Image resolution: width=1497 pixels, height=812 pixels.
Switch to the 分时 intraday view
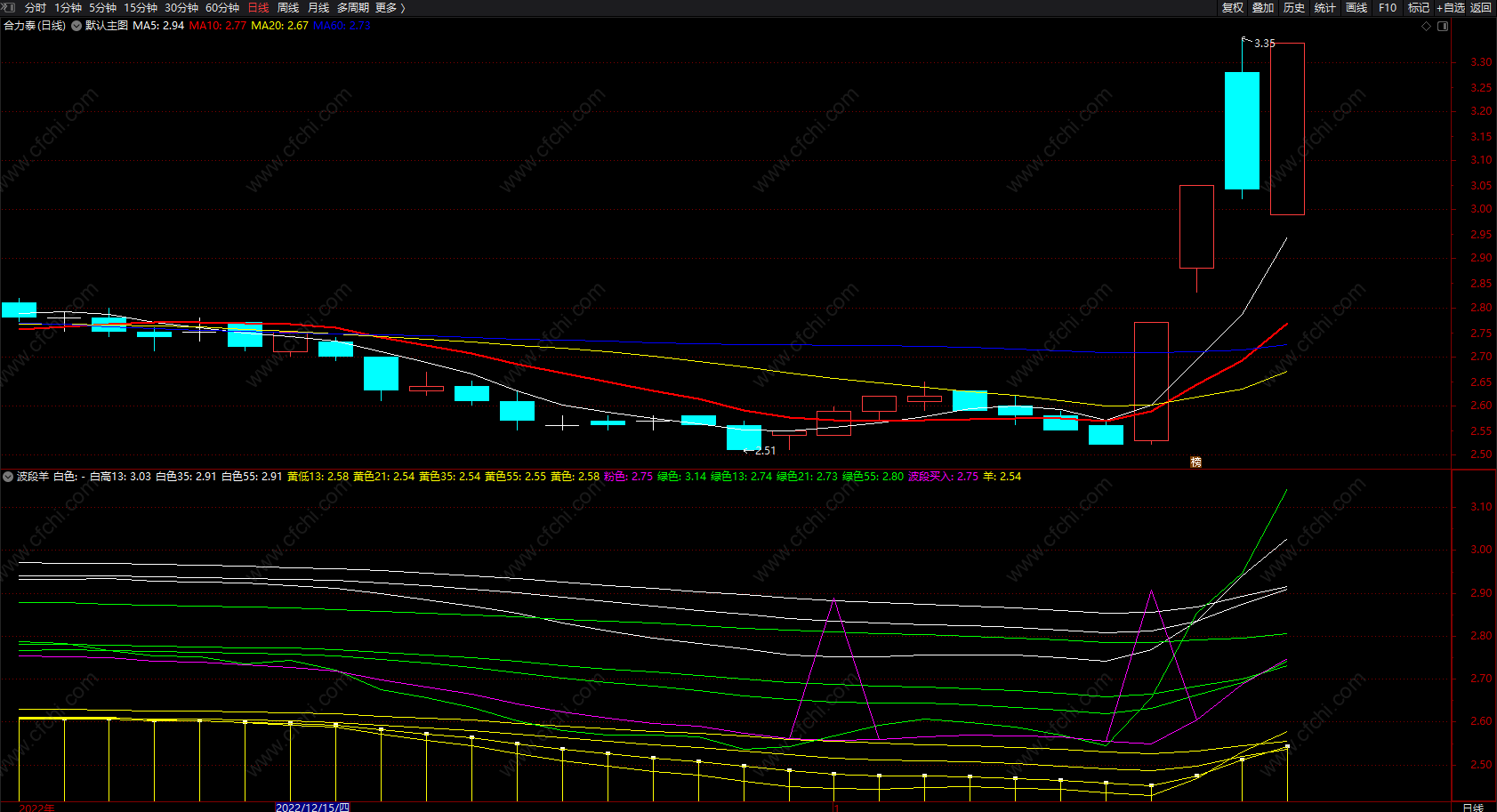tap(36, 7)
